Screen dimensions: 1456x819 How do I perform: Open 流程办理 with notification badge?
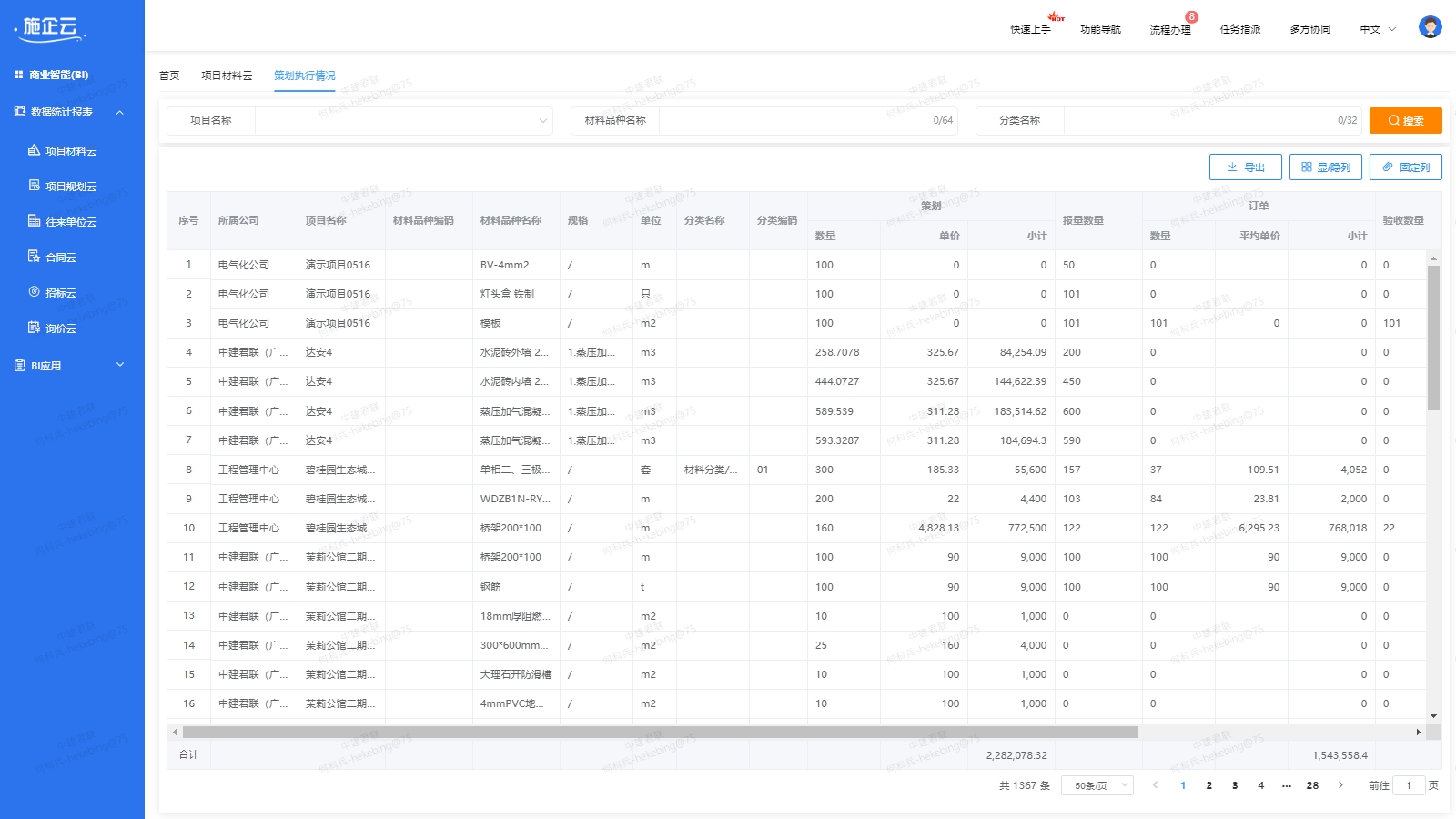click(x=1169, y=29)
